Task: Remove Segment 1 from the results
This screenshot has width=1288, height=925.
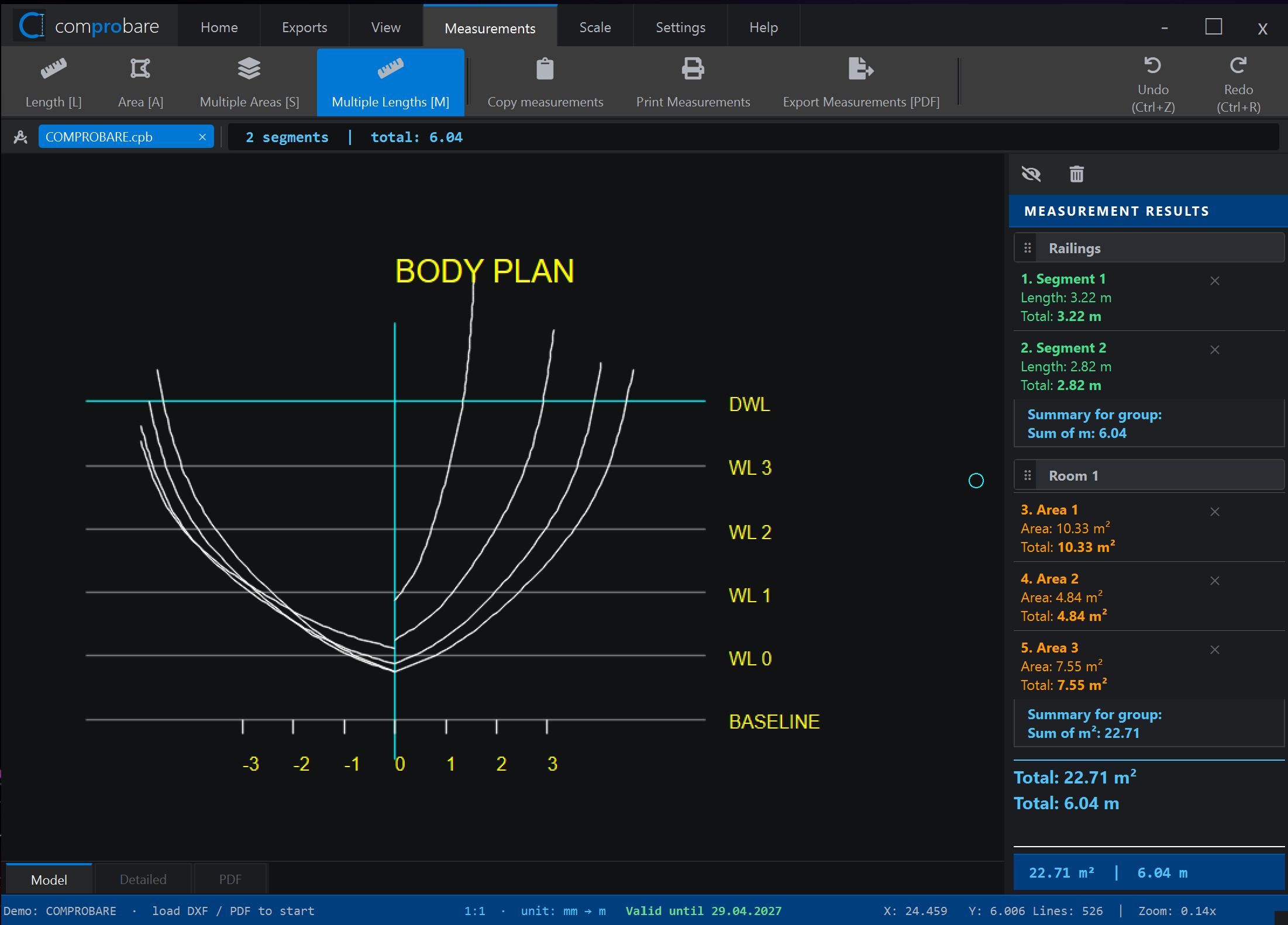Action: click(x=1215, y=281)
